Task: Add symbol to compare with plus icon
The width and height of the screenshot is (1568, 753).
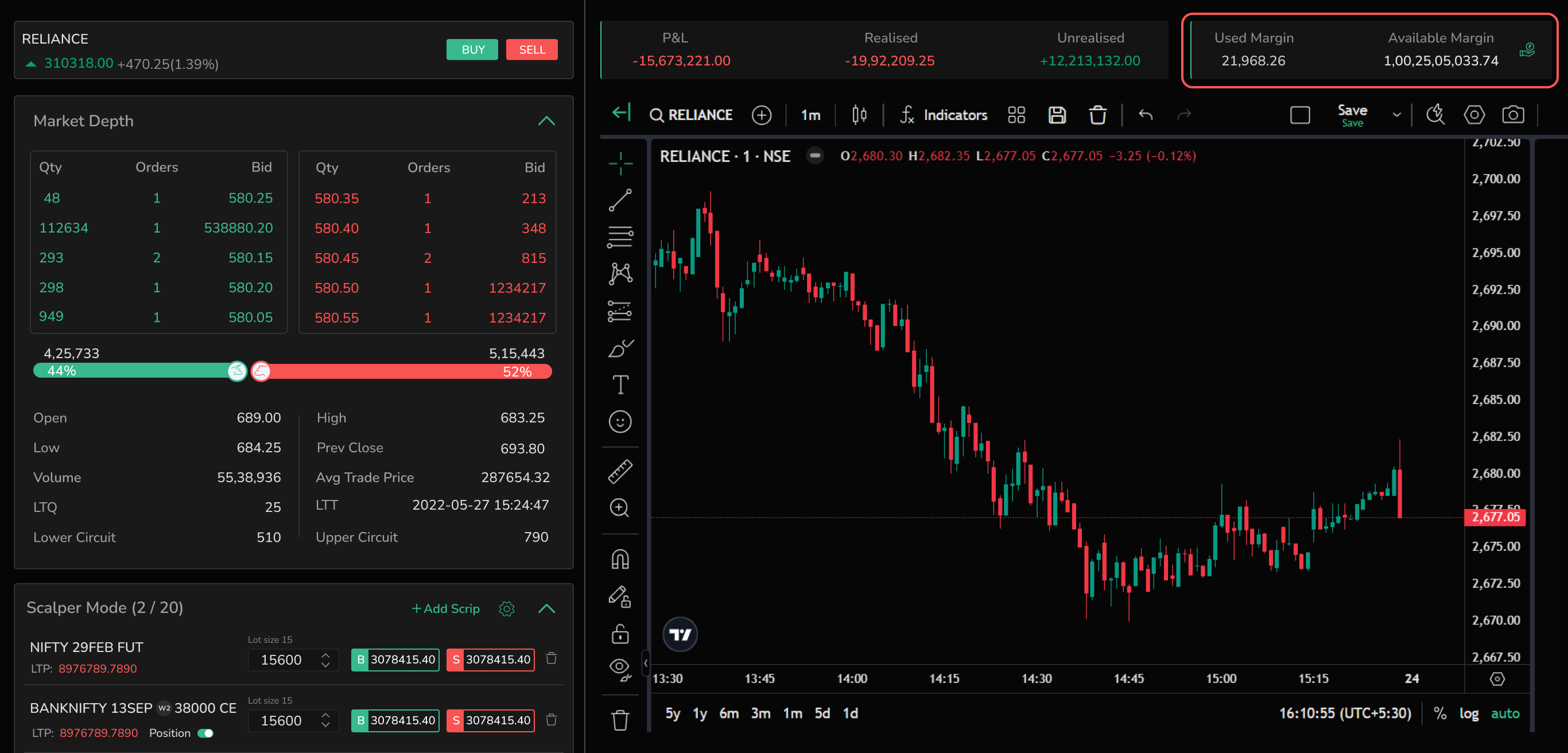Action: (762, 115)
